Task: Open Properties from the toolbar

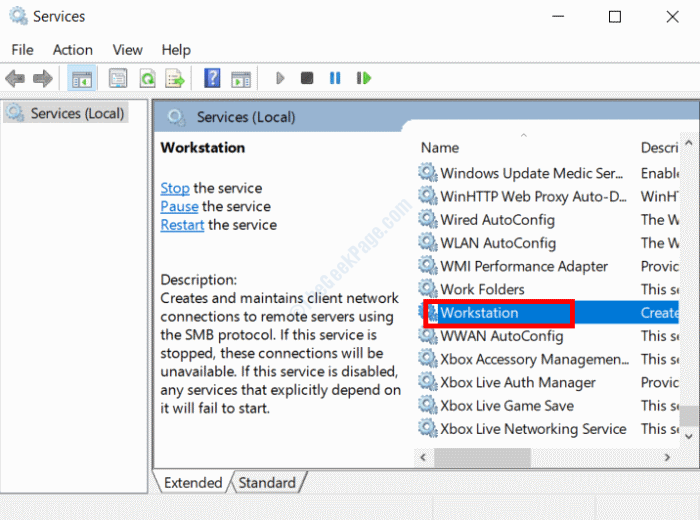Action: click(118, 78)
